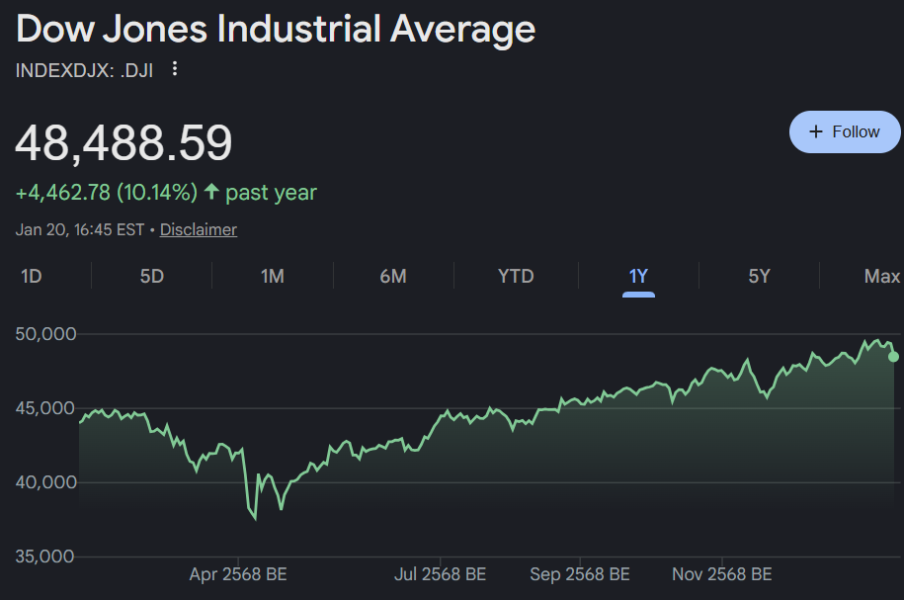Open the Max time range
This screenshot has height=600, width=904.
pyautogui.click(x=881, y=276)
